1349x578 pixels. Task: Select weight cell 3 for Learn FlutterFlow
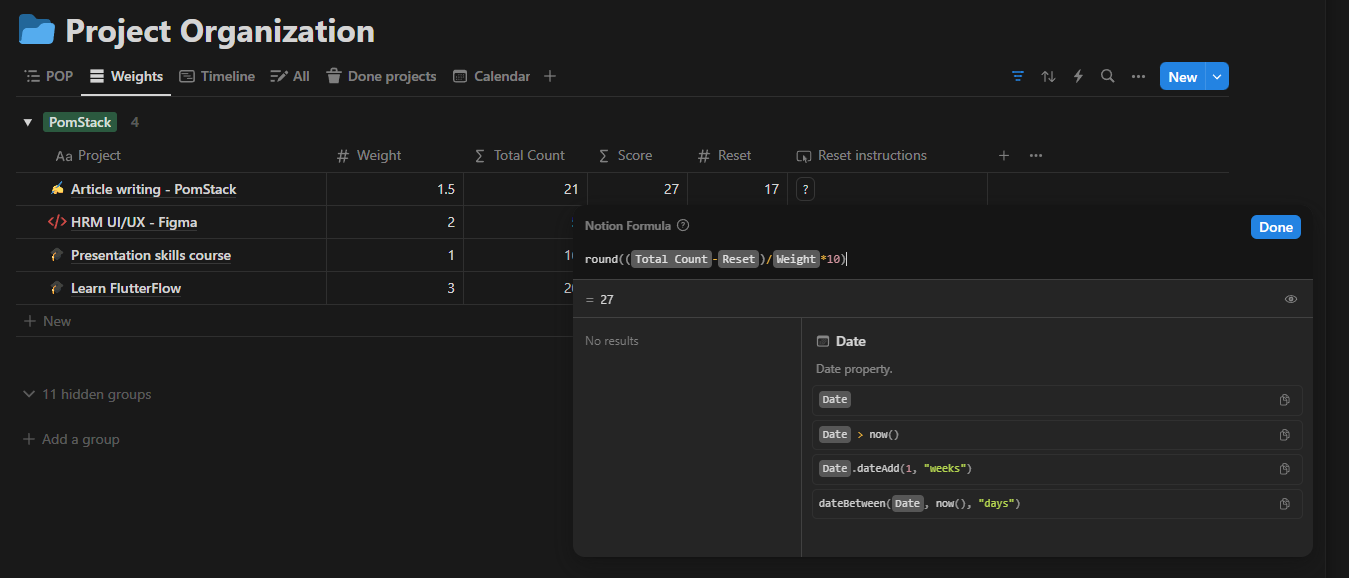click(395, 288)
